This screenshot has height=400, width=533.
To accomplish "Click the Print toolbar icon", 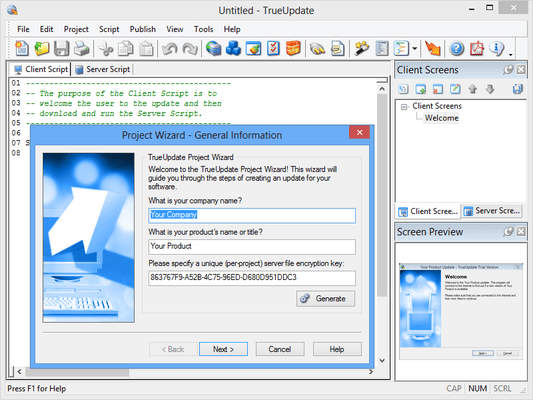I will pos(82,48).
